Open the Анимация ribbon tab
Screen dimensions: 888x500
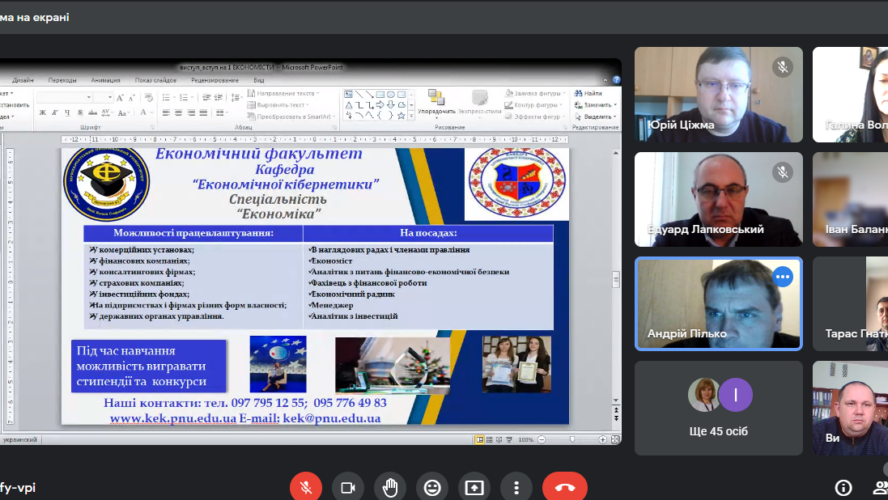(x=105, y=80)
